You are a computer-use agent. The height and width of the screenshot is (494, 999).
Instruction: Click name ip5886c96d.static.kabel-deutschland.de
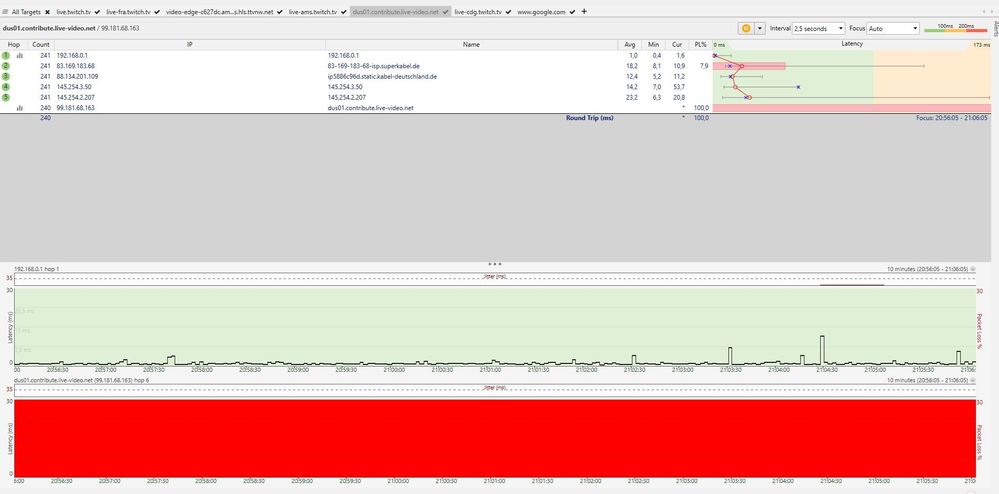pos(382,76)
